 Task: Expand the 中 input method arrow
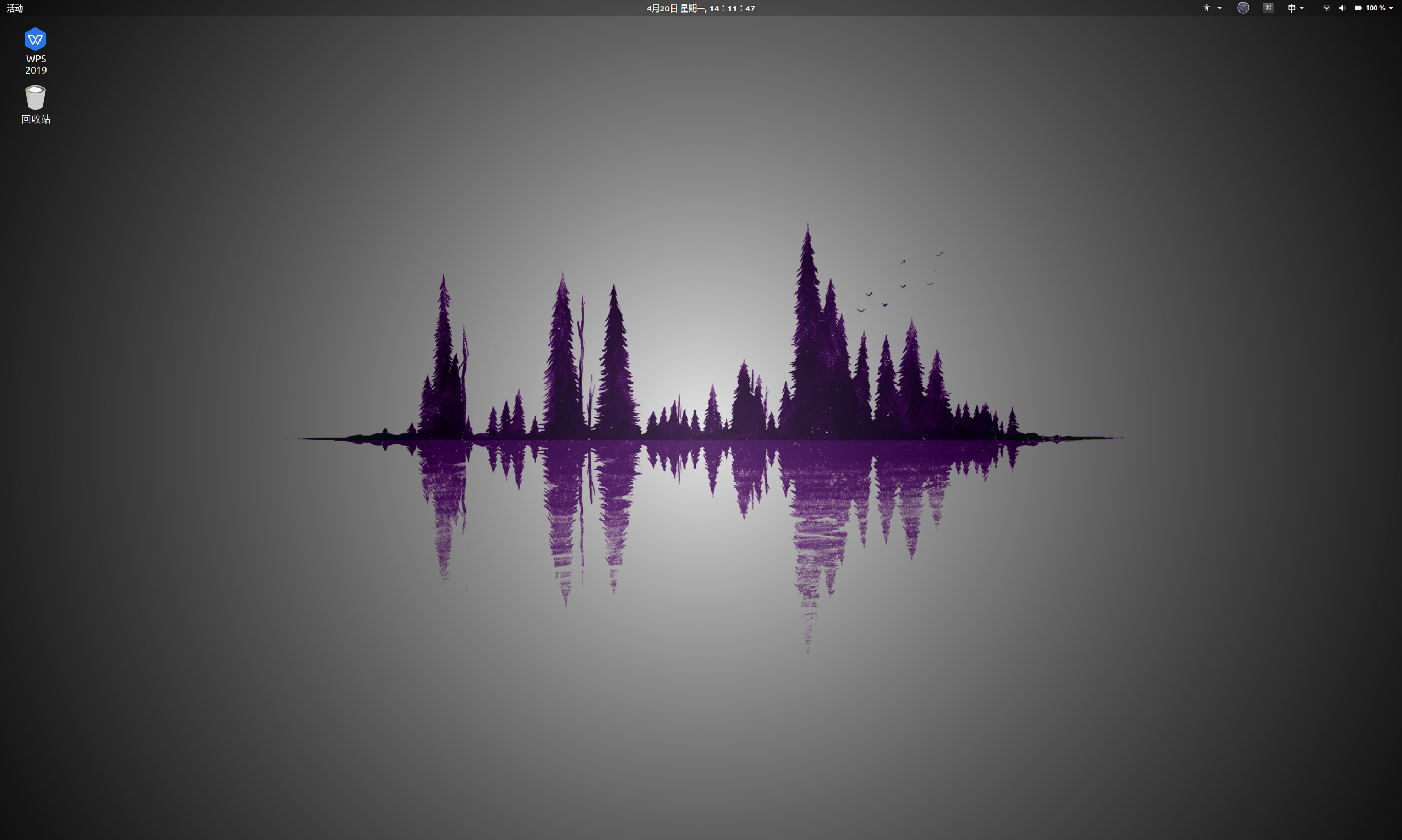tap(1302, 8)
